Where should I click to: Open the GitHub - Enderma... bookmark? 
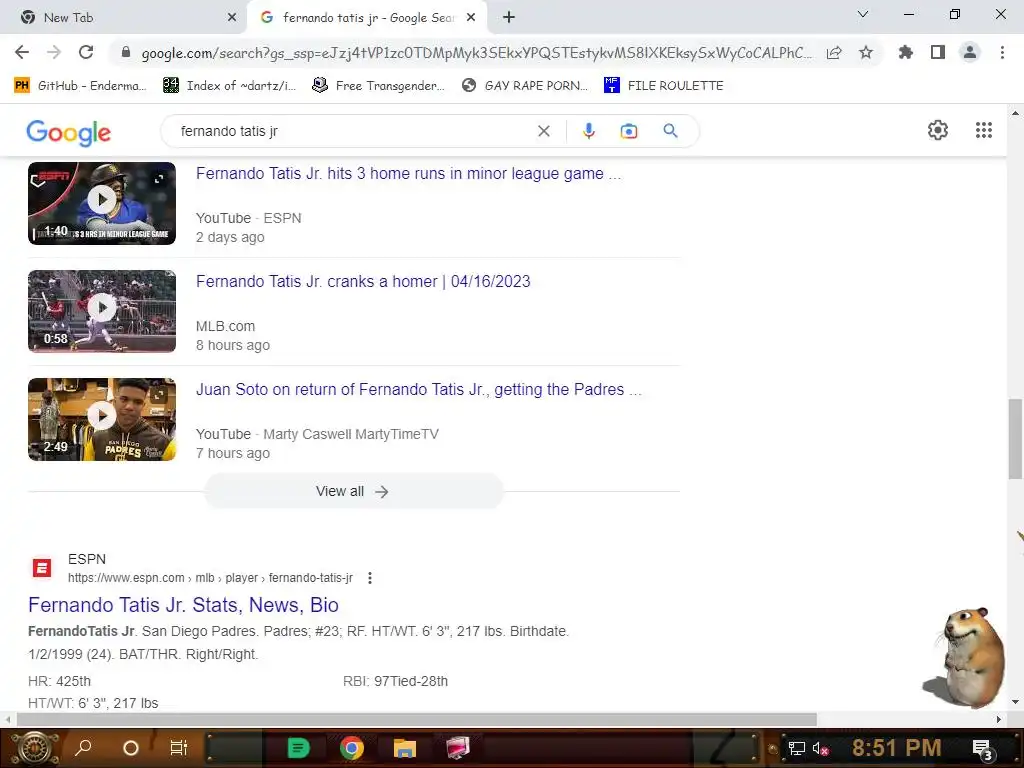click(80, 86)
